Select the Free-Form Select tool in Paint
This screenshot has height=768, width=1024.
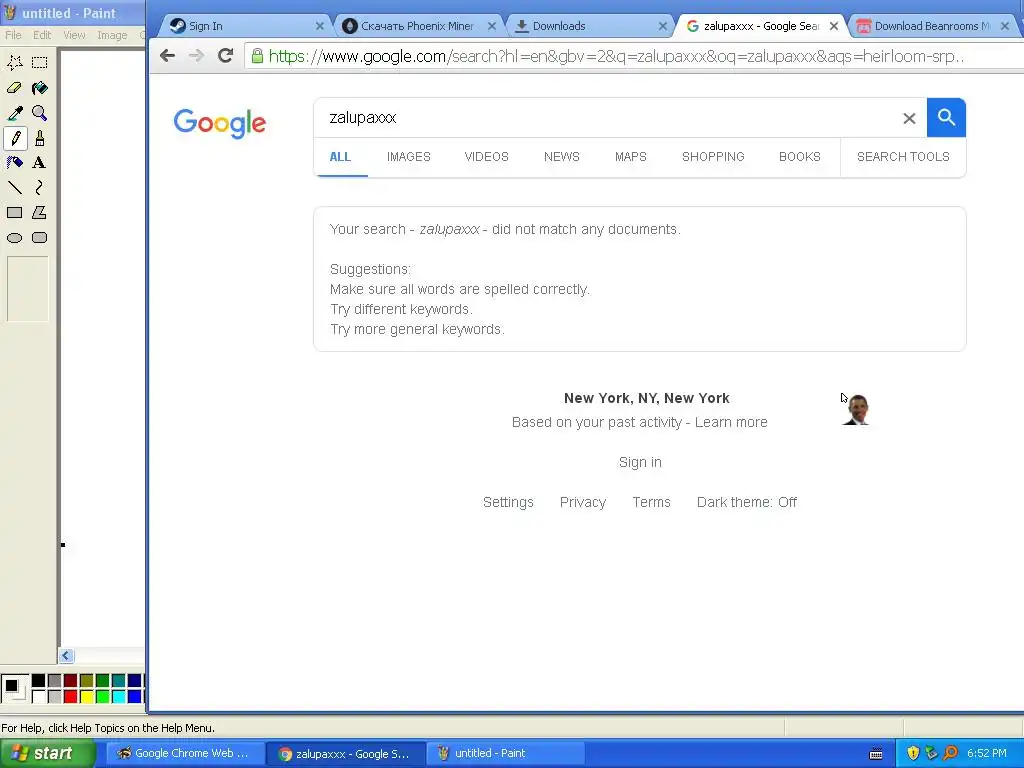[14, 63]
